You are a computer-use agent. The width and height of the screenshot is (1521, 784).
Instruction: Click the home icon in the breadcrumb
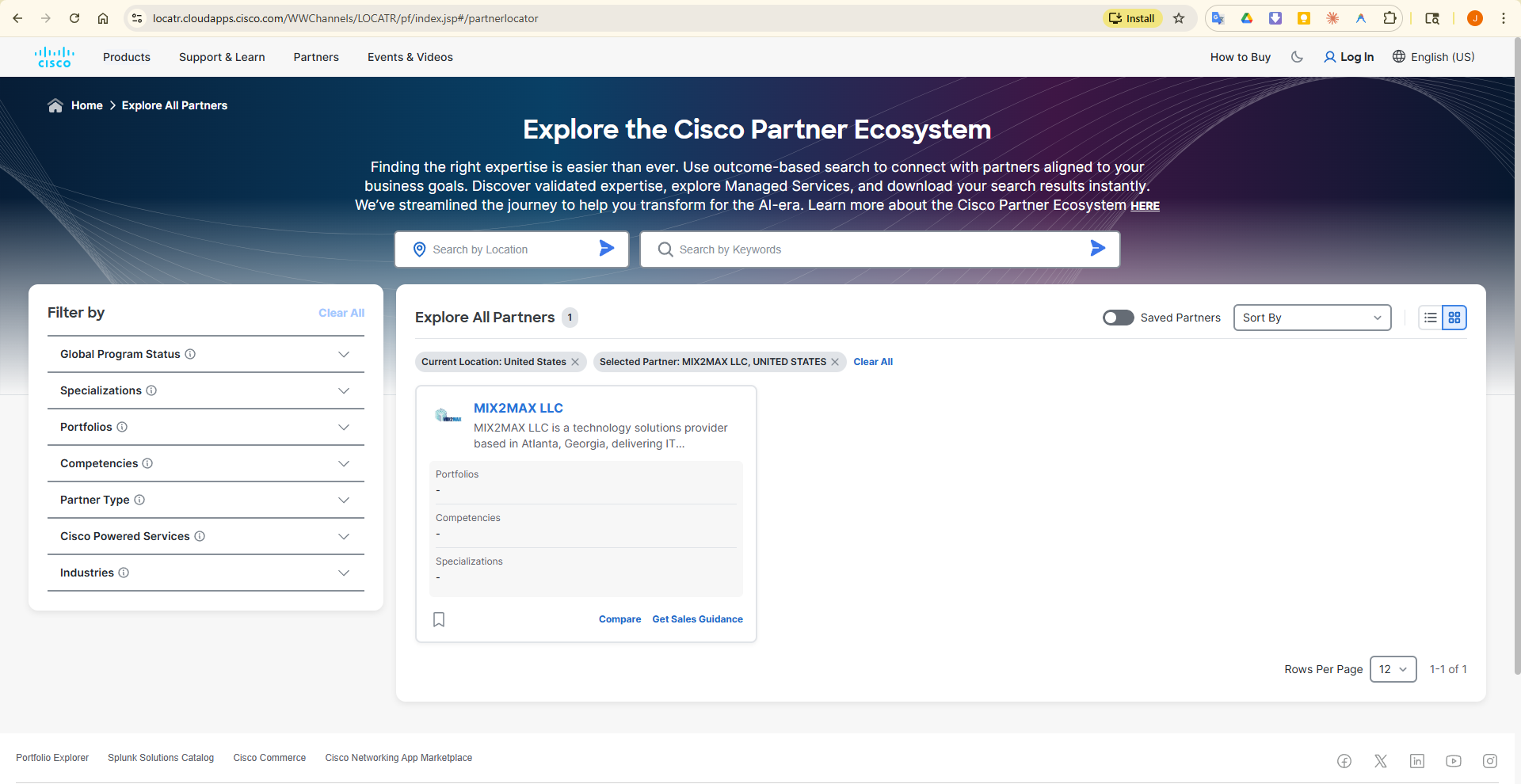click(x=54, y=105)
